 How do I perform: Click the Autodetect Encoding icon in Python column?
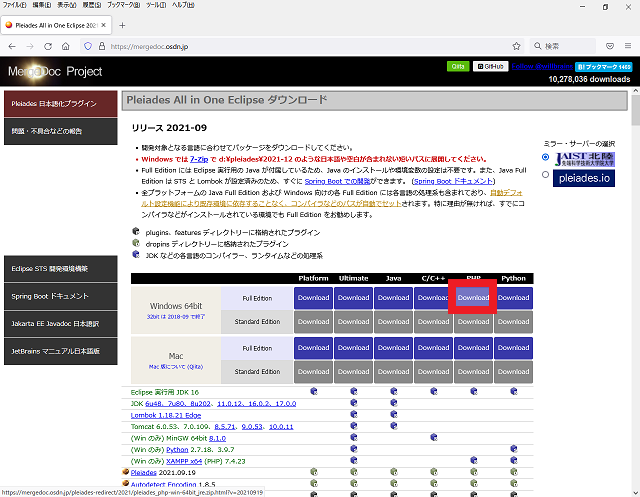(513, 484)
